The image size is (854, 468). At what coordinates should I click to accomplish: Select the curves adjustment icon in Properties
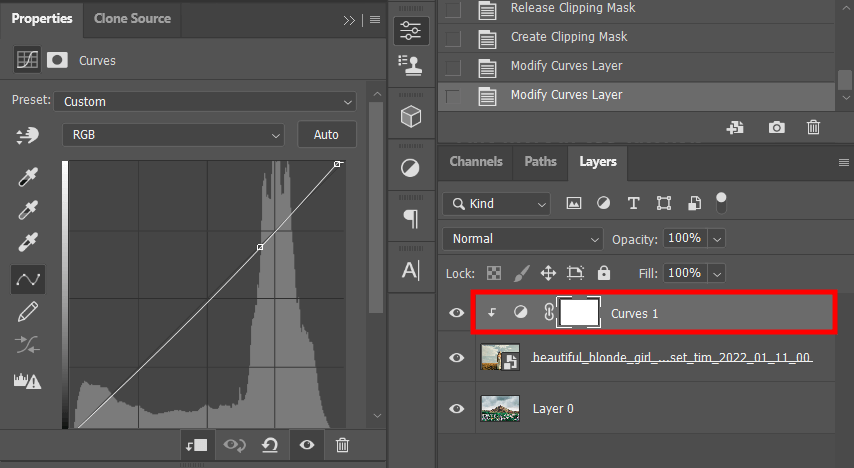(x=27, y=60)
